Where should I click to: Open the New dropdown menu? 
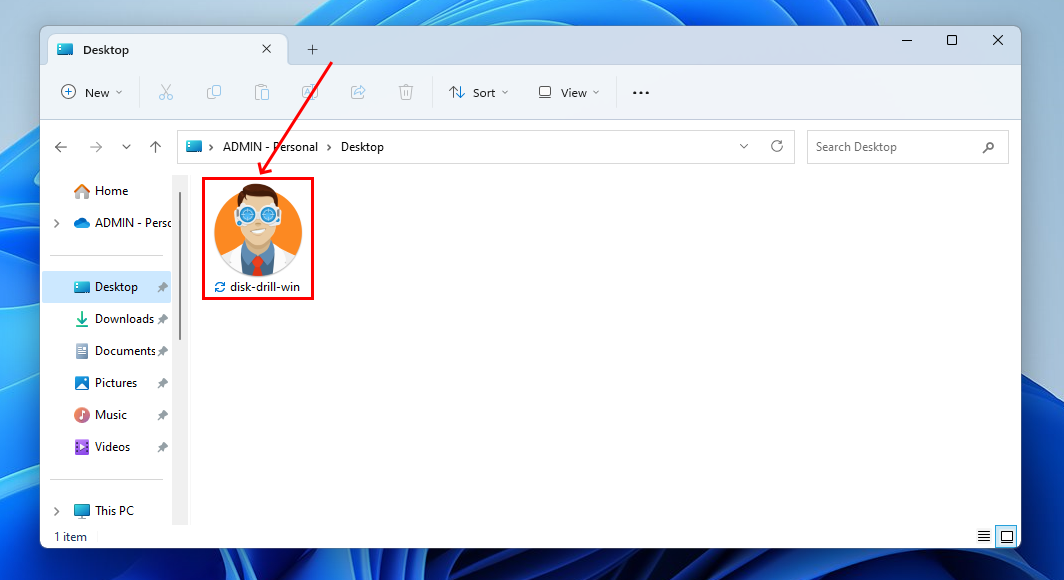tap(92, 92)
